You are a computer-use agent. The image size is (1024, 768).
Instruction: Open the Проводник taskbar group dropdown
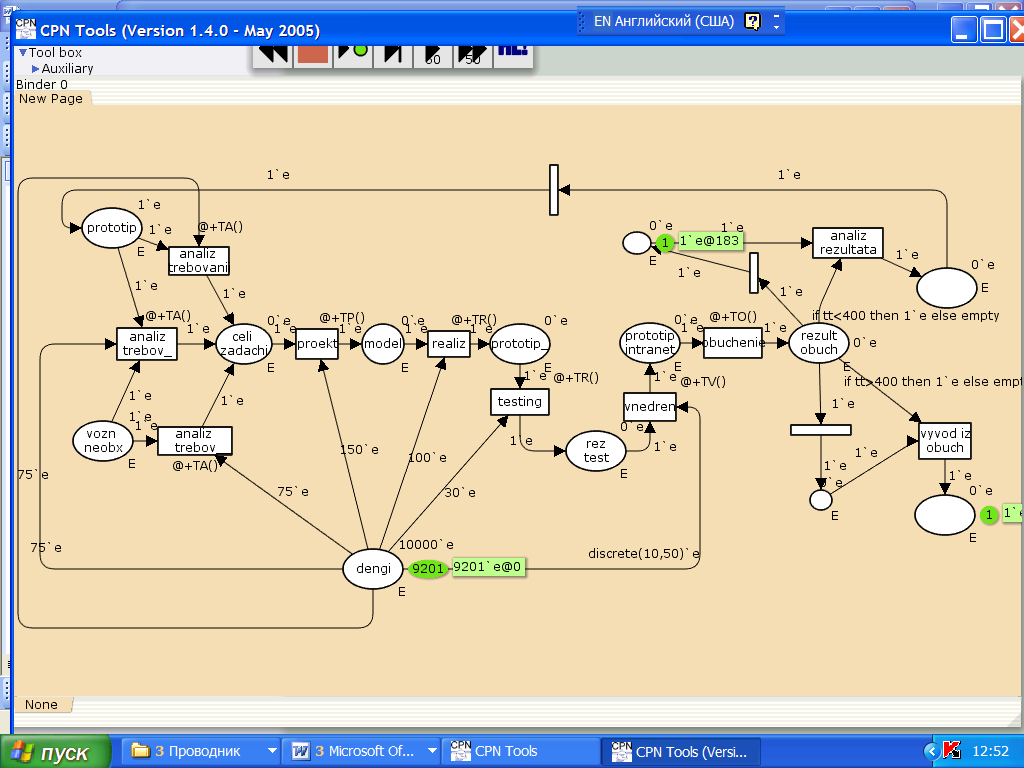tap(271, 751)
